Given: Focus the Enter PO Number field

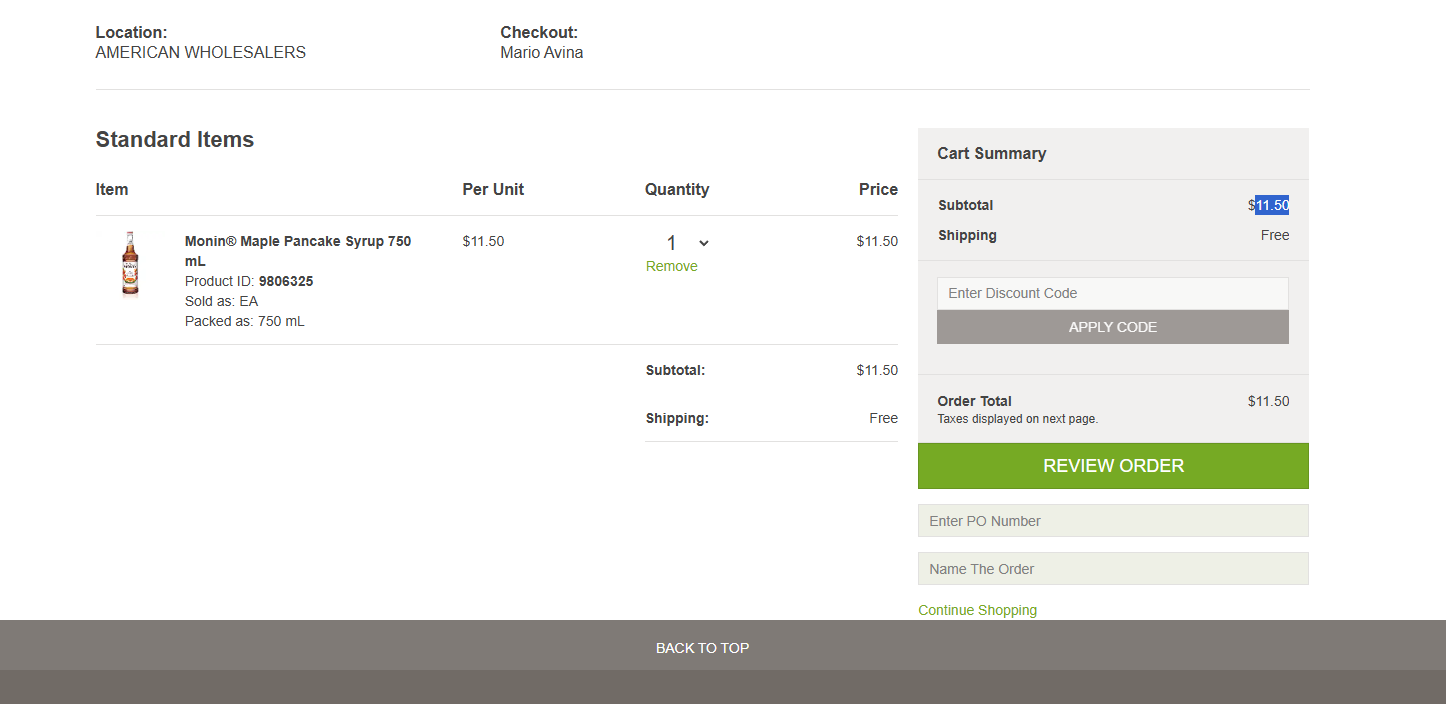Looking at the screenshot, I should click(x=1113, y=521).
